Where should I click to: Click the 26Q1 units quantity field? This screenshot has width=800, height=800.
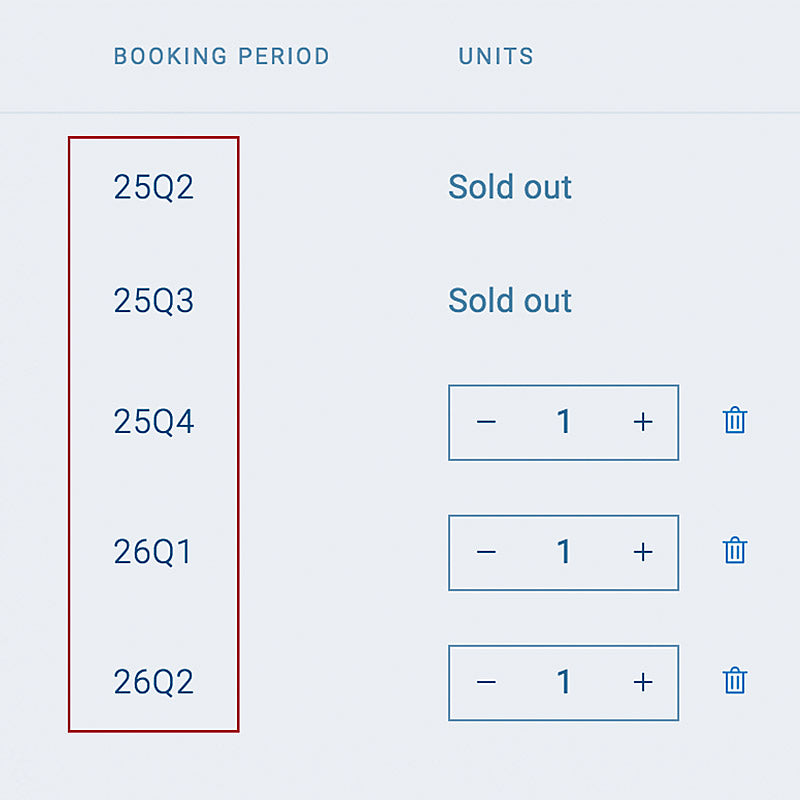[x=564, y=552]
